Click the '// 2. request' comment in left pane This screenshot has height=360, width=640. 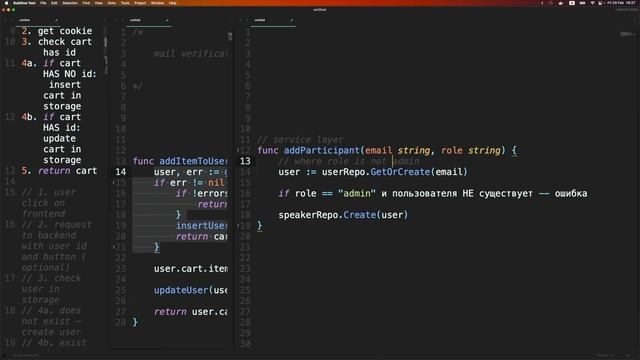(57, 224)
